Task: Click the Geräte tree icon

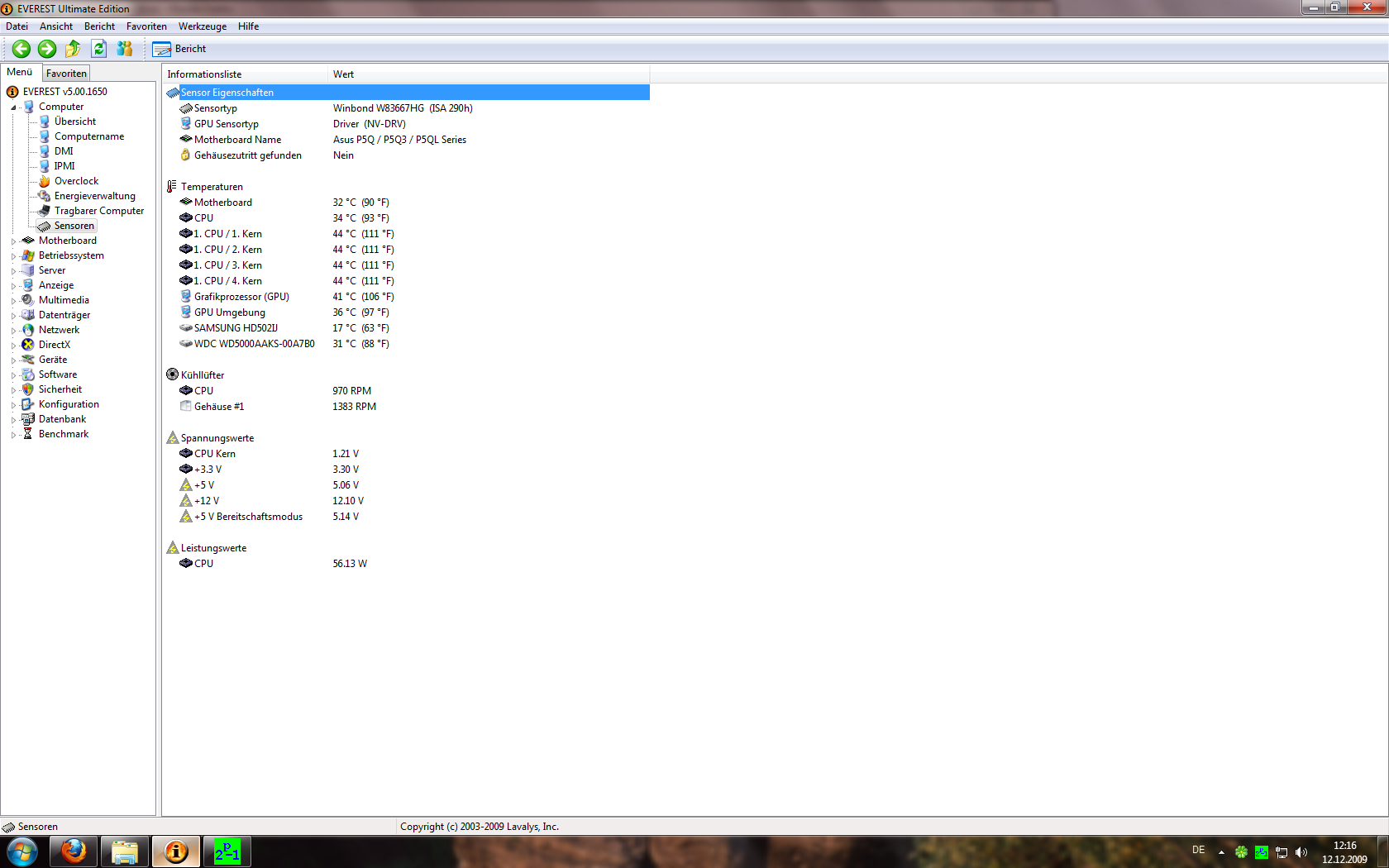Action: tap(28, 360)
